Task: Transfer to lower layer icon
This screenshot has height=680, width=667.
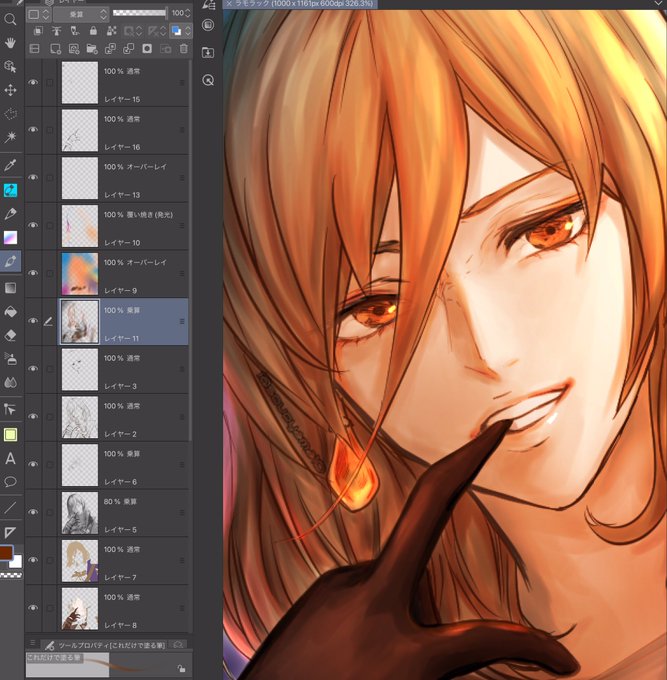Action: pyautogui.click(x=111, y=49)
